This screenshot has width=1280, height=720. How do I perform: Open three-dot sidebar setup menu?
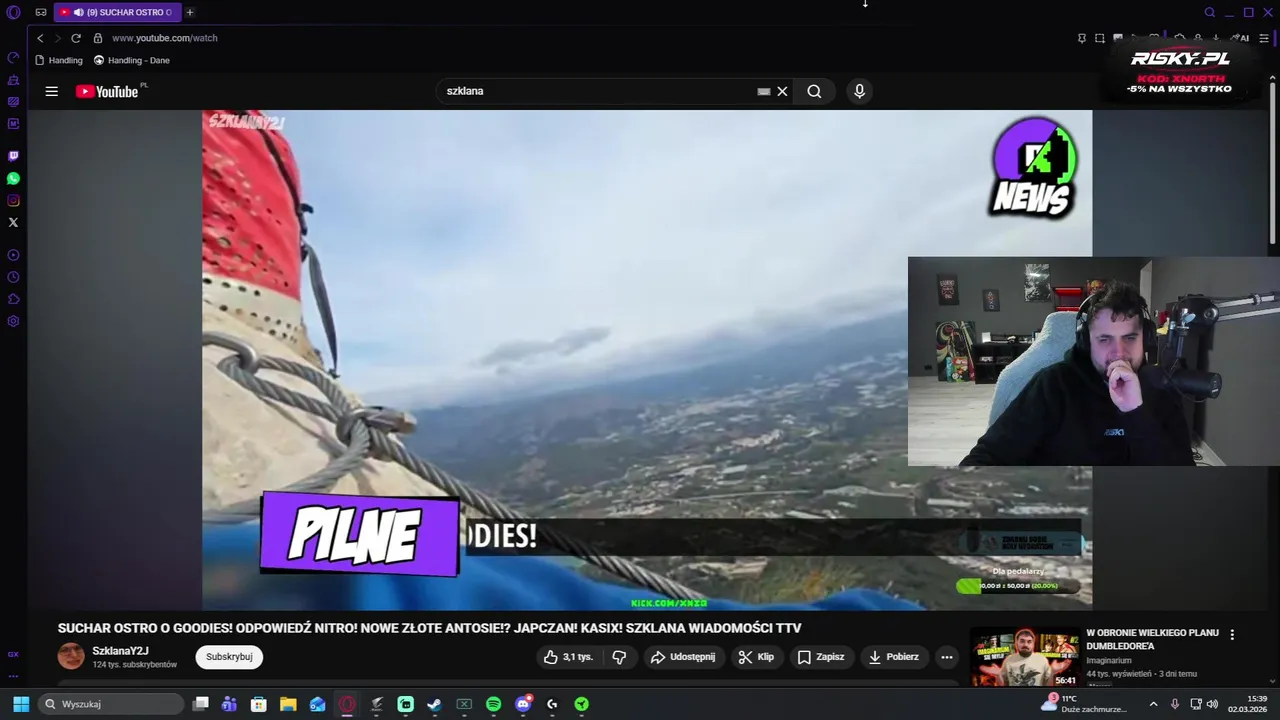(13, 676)
